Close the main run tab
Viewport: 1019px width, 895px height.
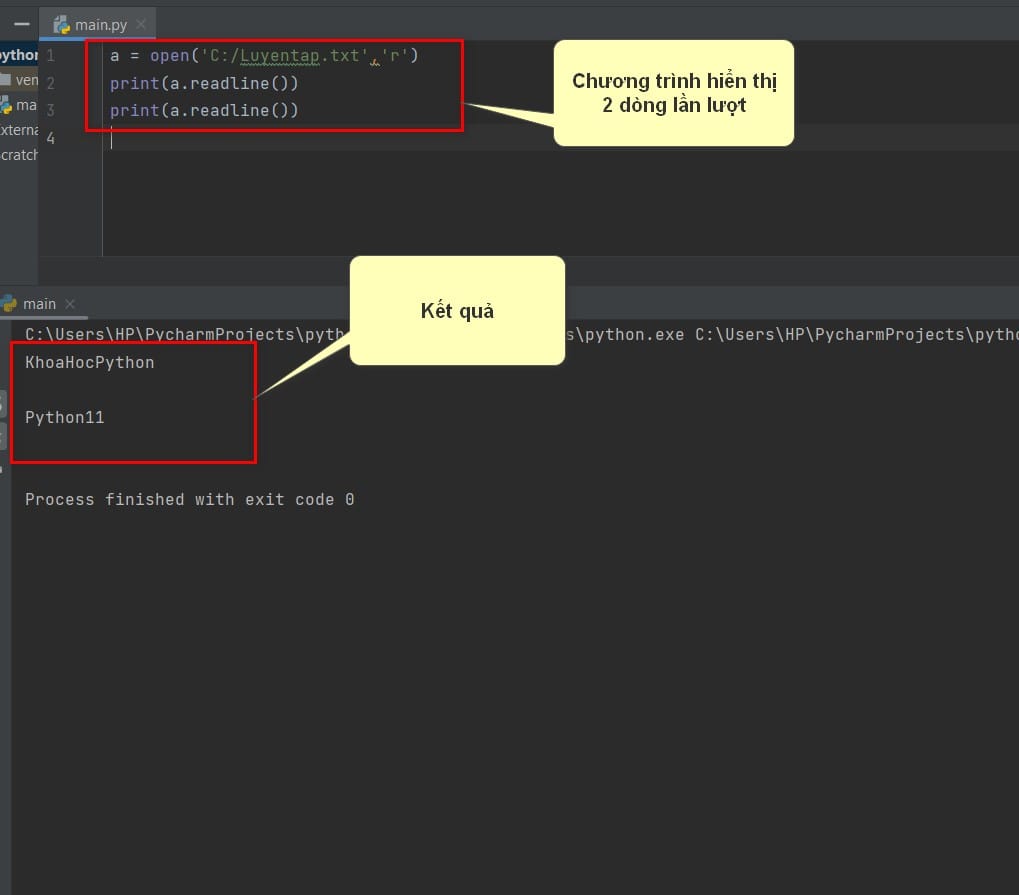click(x=70, y=304)
